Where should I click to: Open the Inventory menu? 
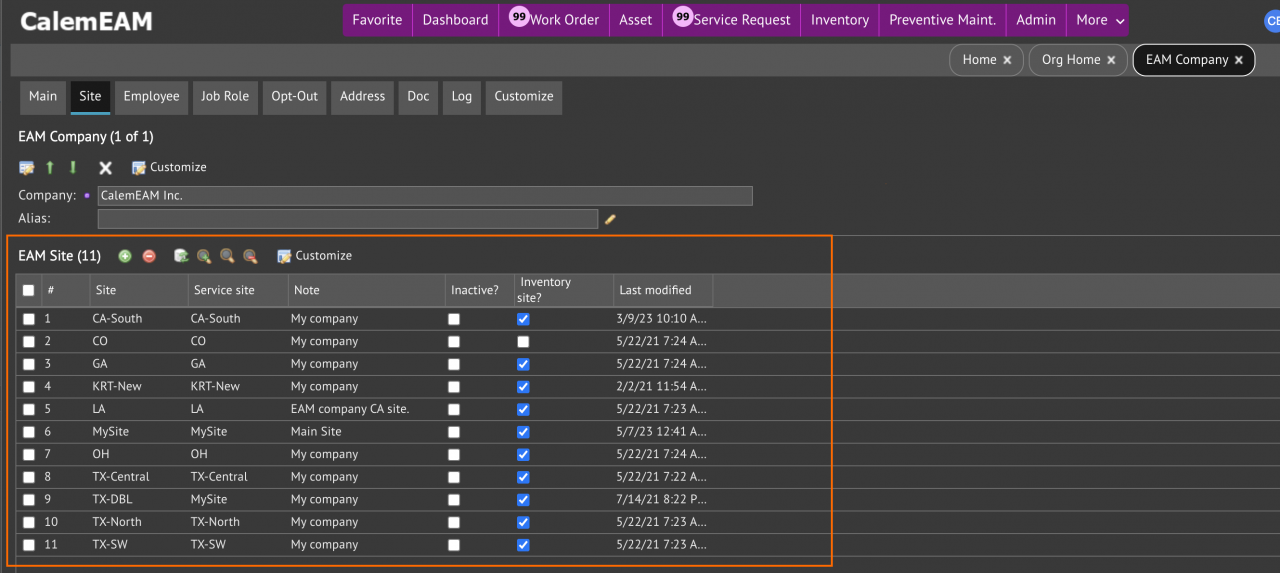(x=840, y=20)
